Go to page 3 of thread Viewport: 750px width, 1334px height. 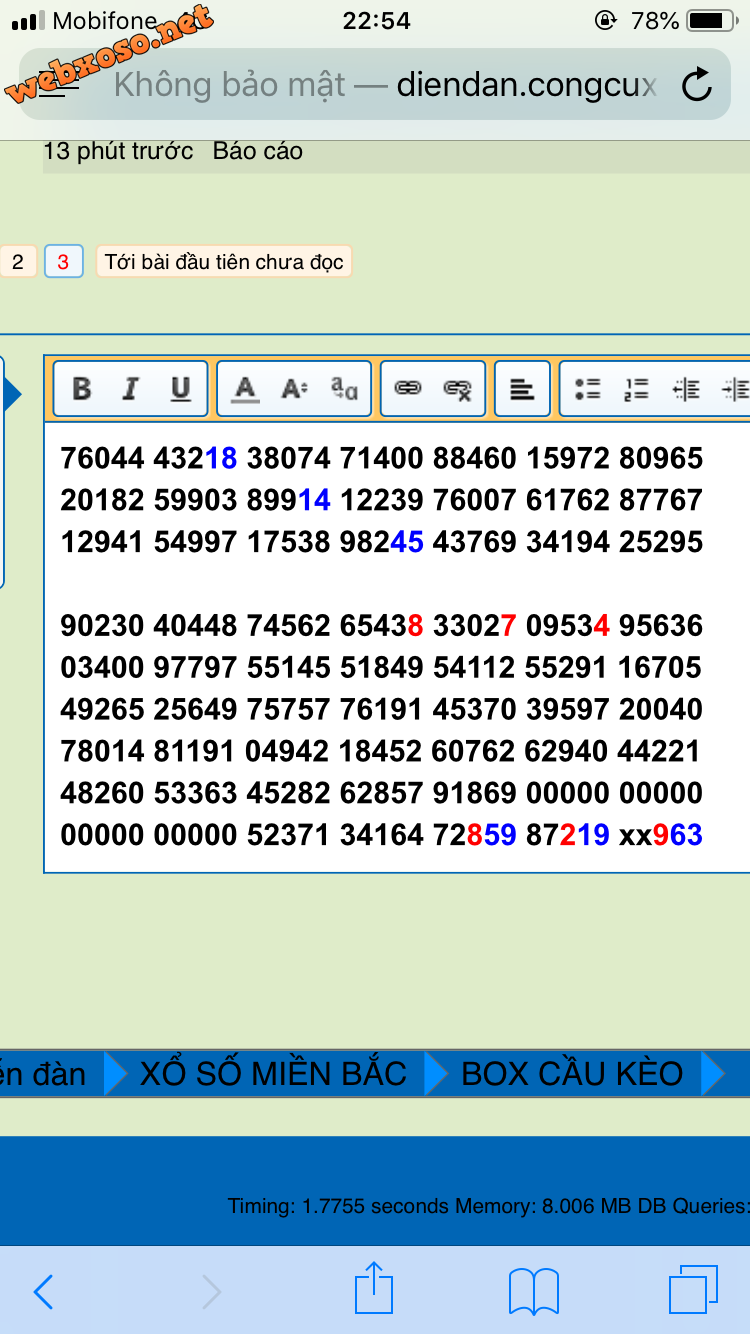point(63,262)
